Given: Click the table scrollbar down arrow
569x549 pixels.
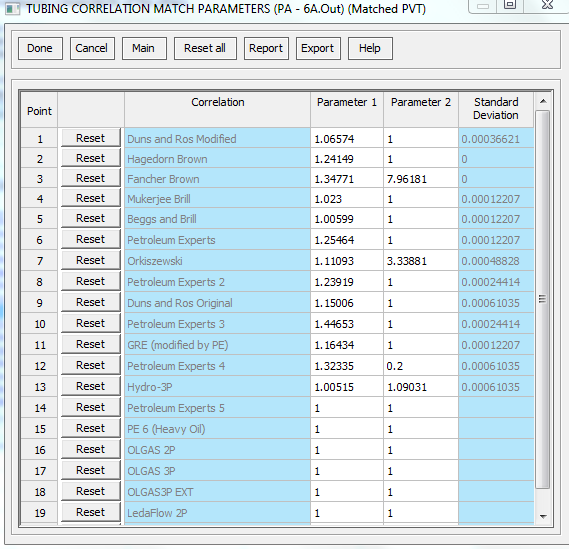Looking at the screenshot, I should pos(543,516).
